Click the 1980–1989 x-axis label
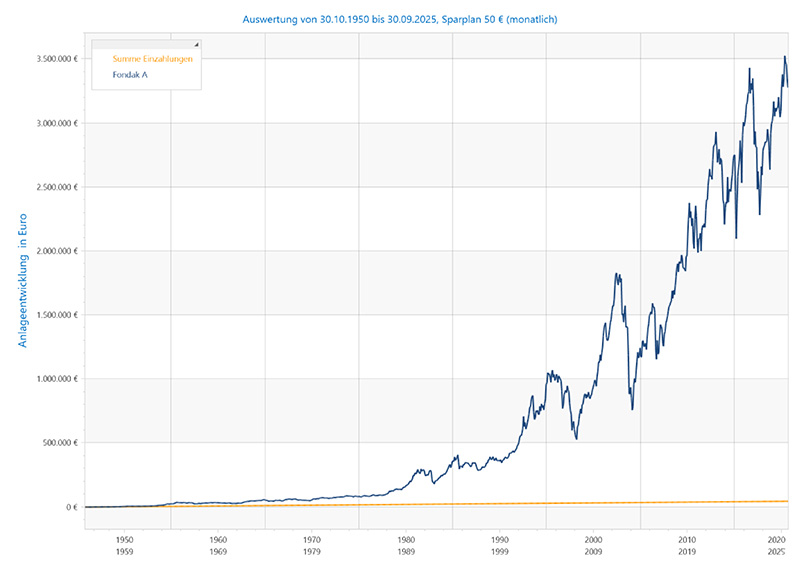The width and height of the screenshot is (800, 568). pos(405,543)
